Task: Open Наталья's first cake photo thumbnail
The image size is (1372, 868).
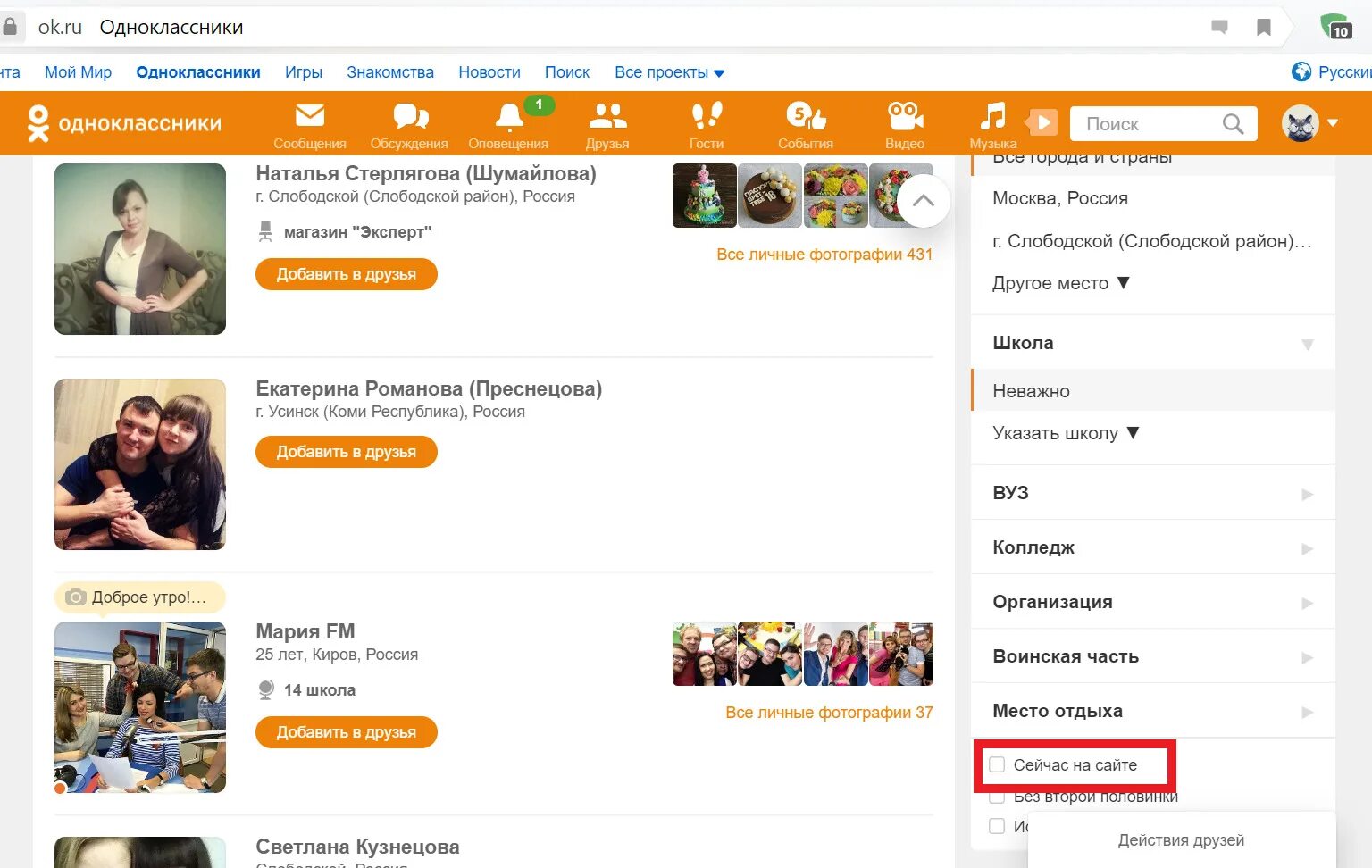Action: pyautogui.click(x=705, y=196)
